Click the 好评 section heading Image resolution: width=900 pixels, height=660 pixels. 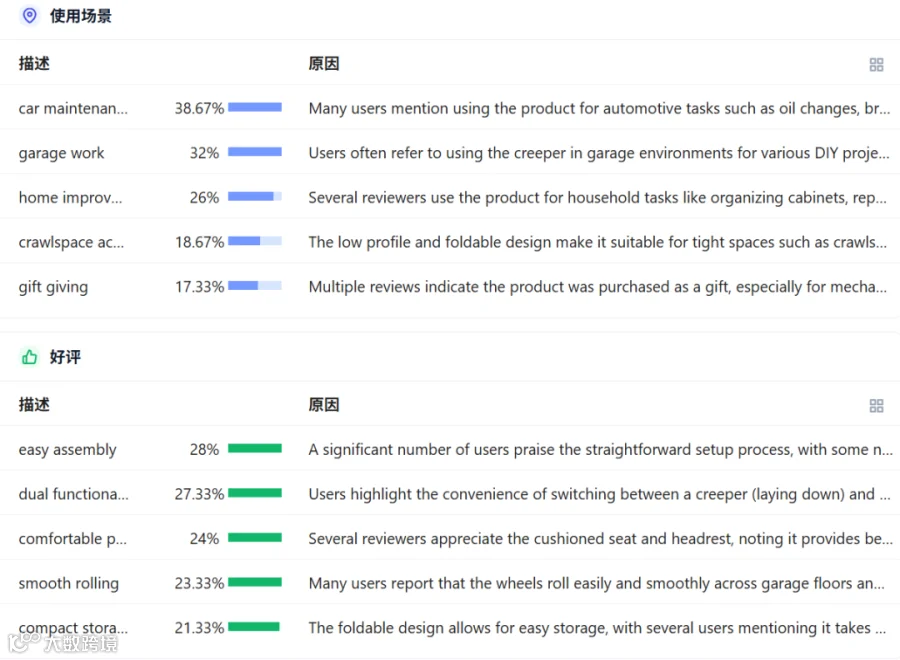coord(65,357)
